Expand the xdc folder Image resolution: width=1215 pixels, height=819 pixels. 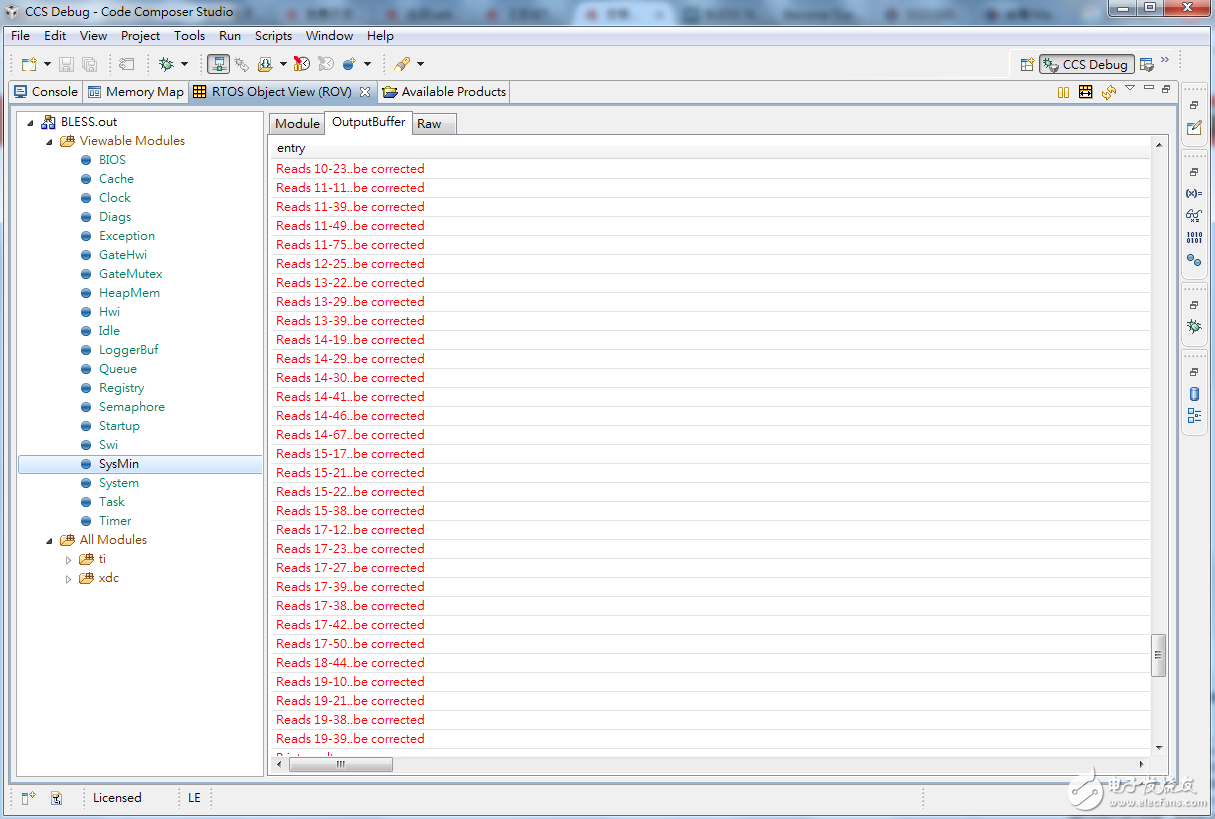click(69, 578)
